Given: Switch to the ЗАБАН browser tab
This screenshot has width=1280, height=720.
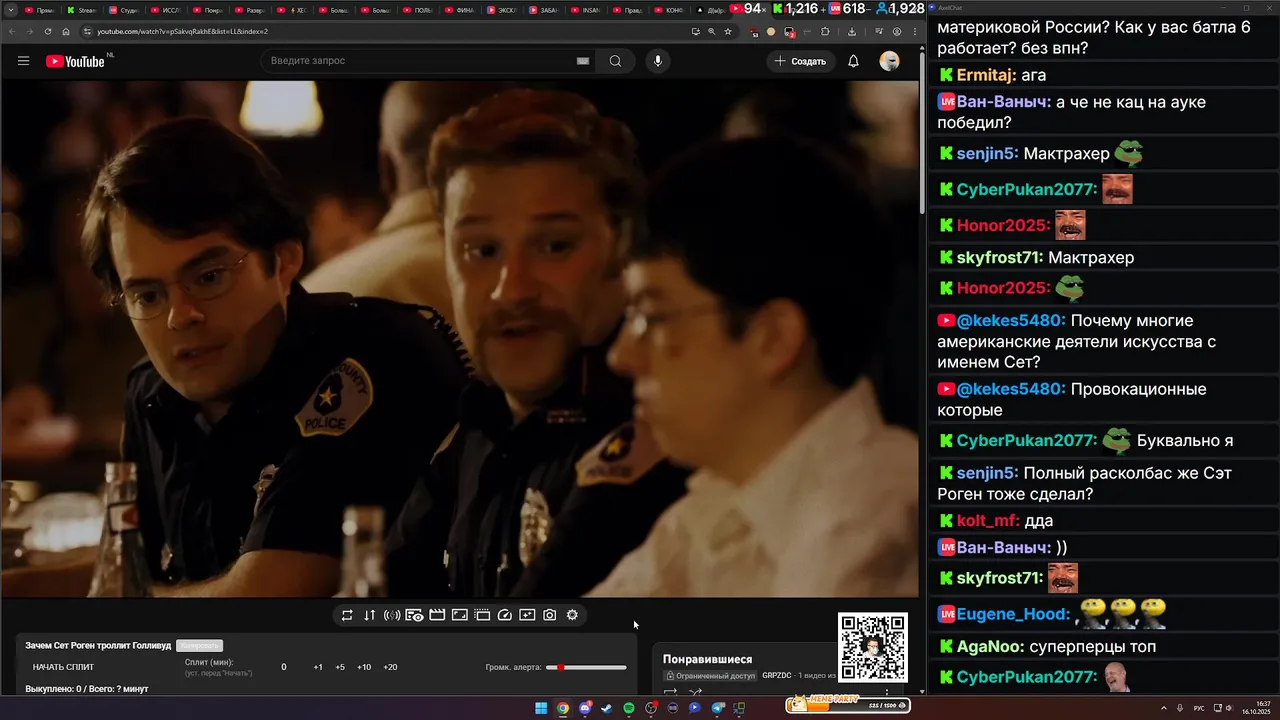Looking at the screenshot, I should [x=544, y=10].
